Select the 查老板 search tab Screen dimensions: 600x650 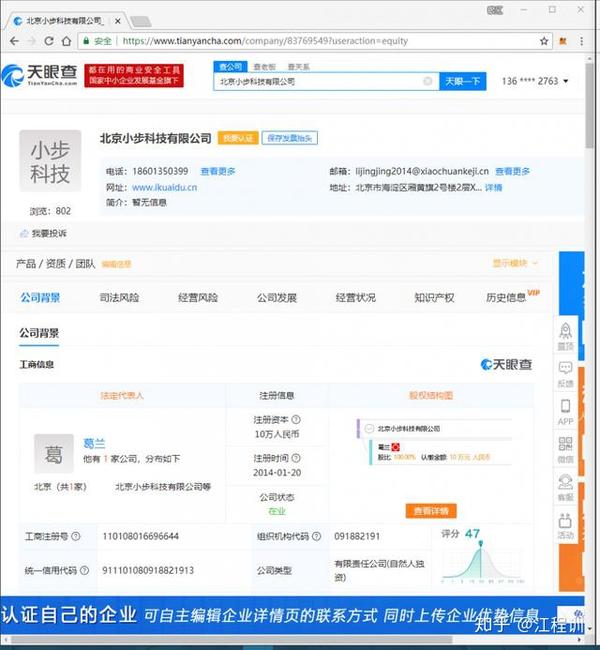[x=265, y=67]
